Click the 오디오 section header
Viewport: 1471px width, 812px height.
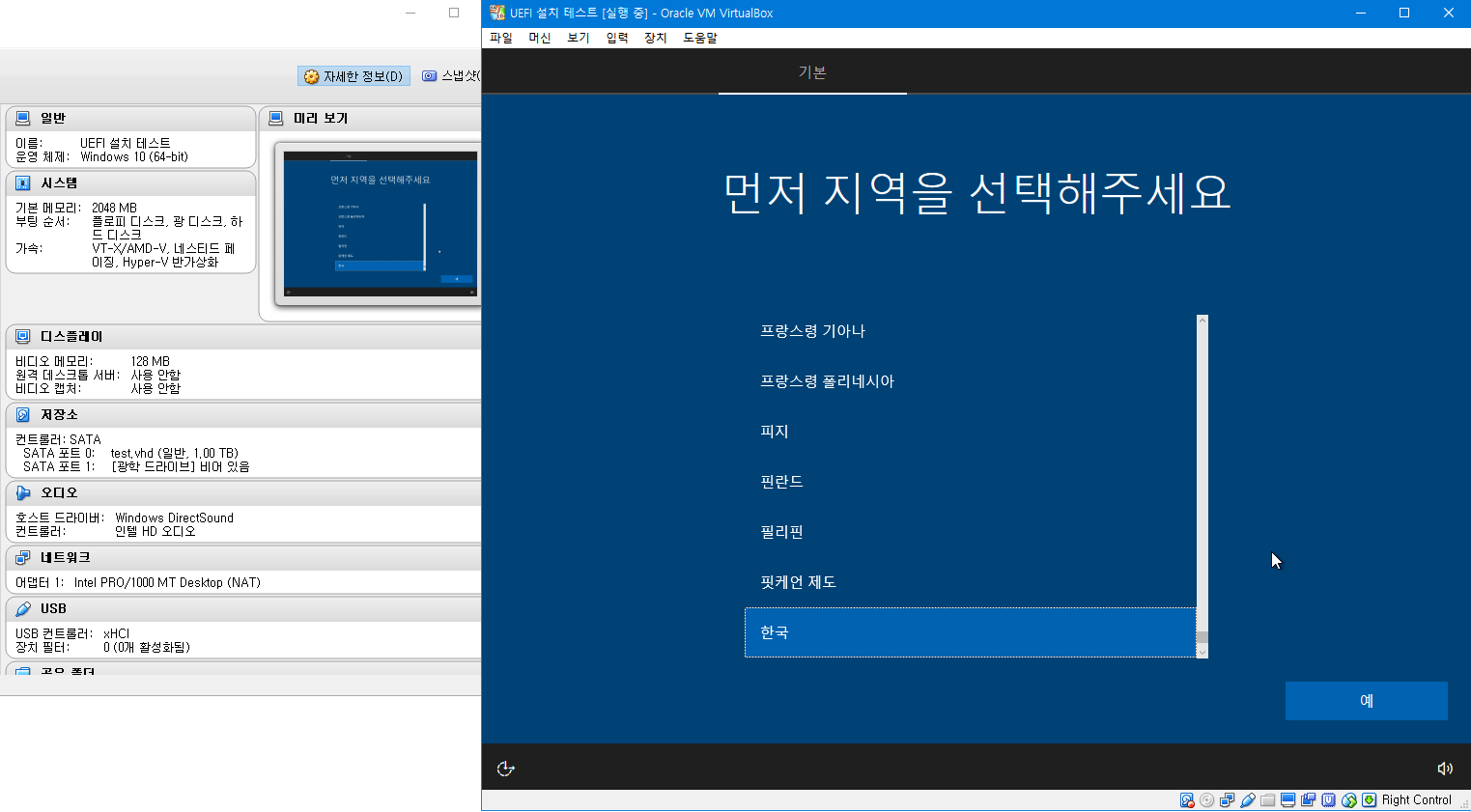click(x=243, y=492)
